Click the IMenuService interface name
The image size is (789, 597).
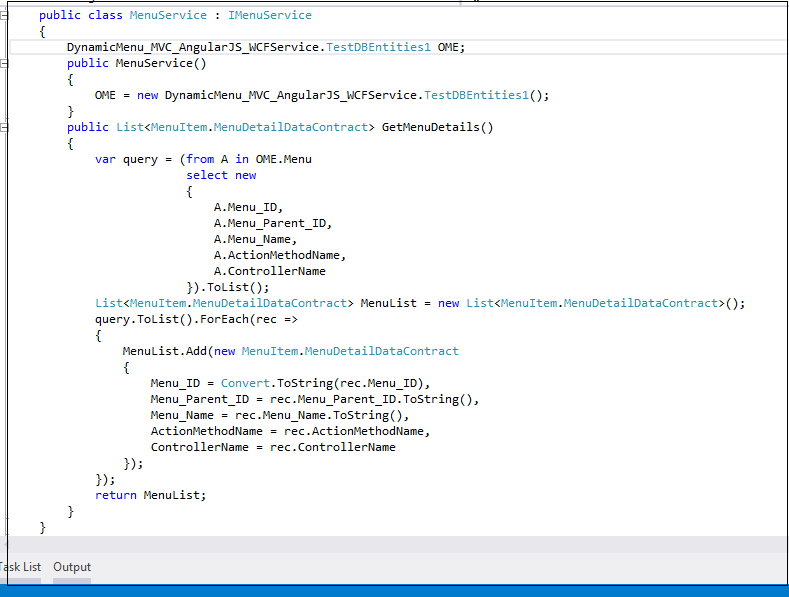[x=270, y=15]
